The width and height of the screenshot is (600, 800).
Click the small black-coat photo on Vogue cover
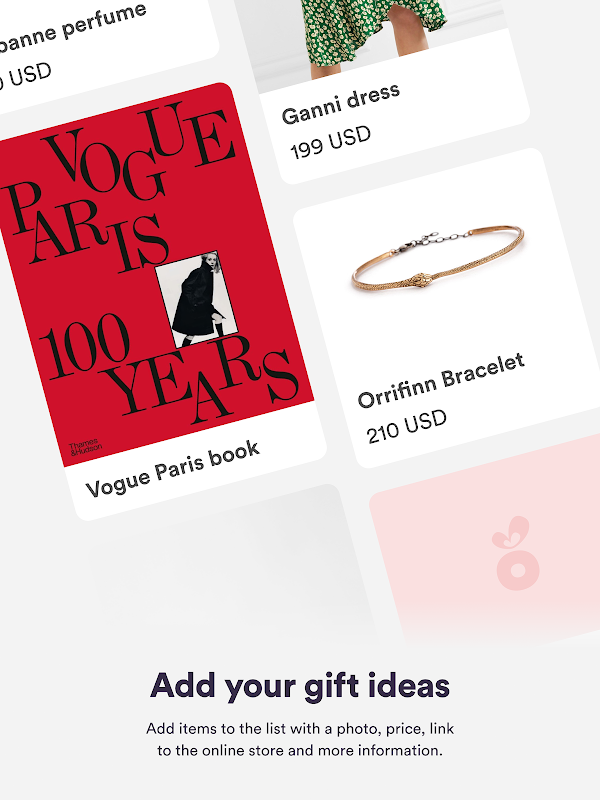[196, 299]
